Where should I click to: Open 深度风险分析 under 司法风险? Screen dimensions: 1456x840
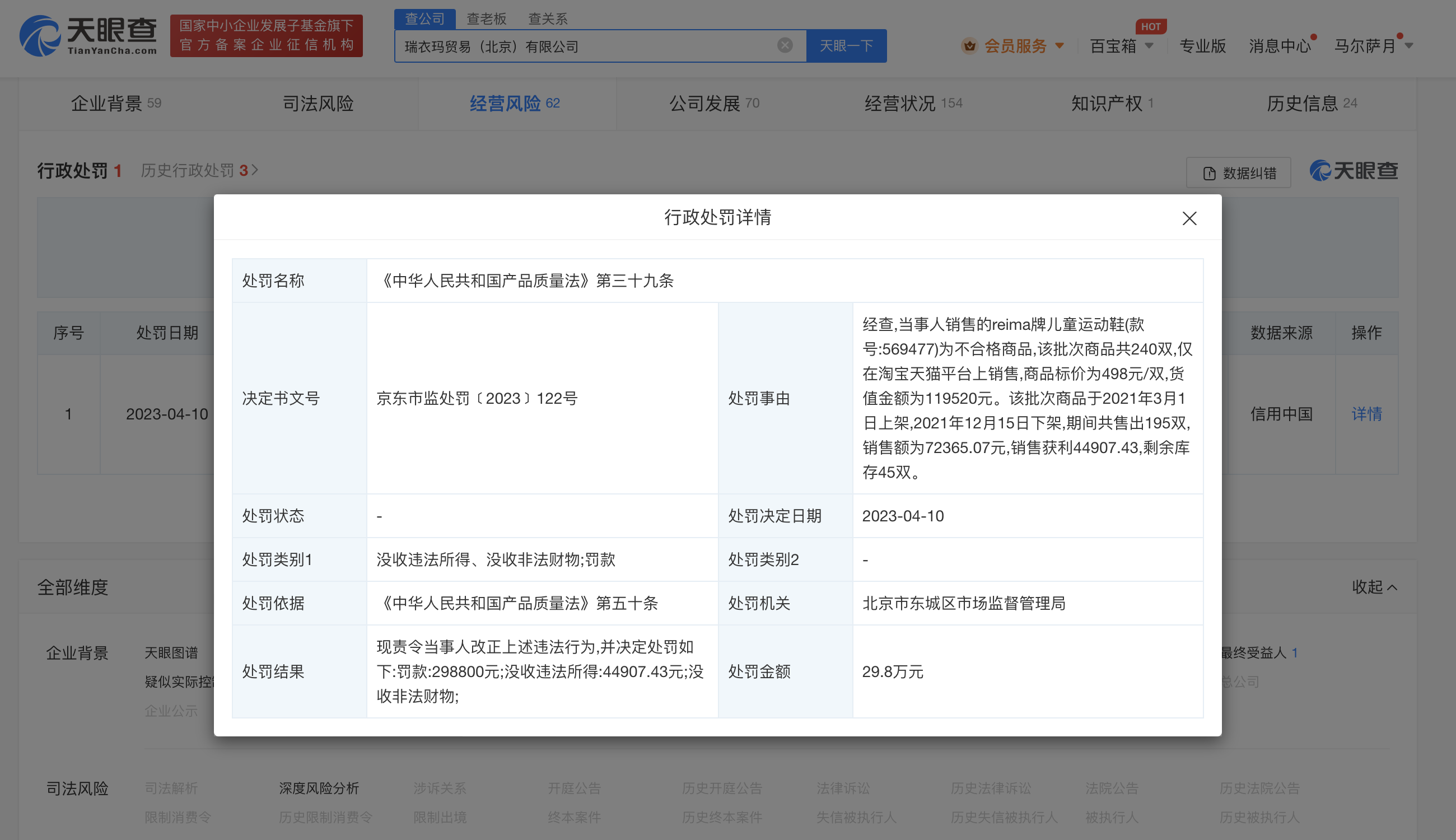(x=319, y=788)
